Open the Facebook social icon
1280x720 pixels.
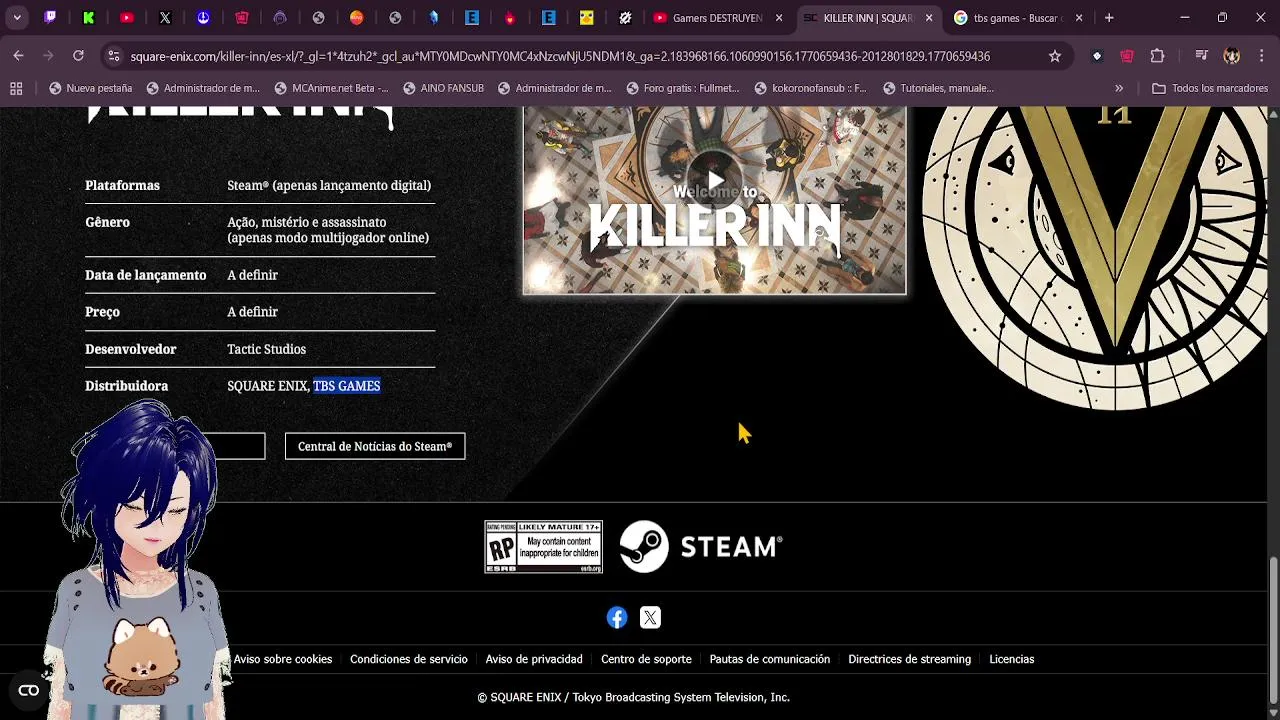(x=617, y=618)
